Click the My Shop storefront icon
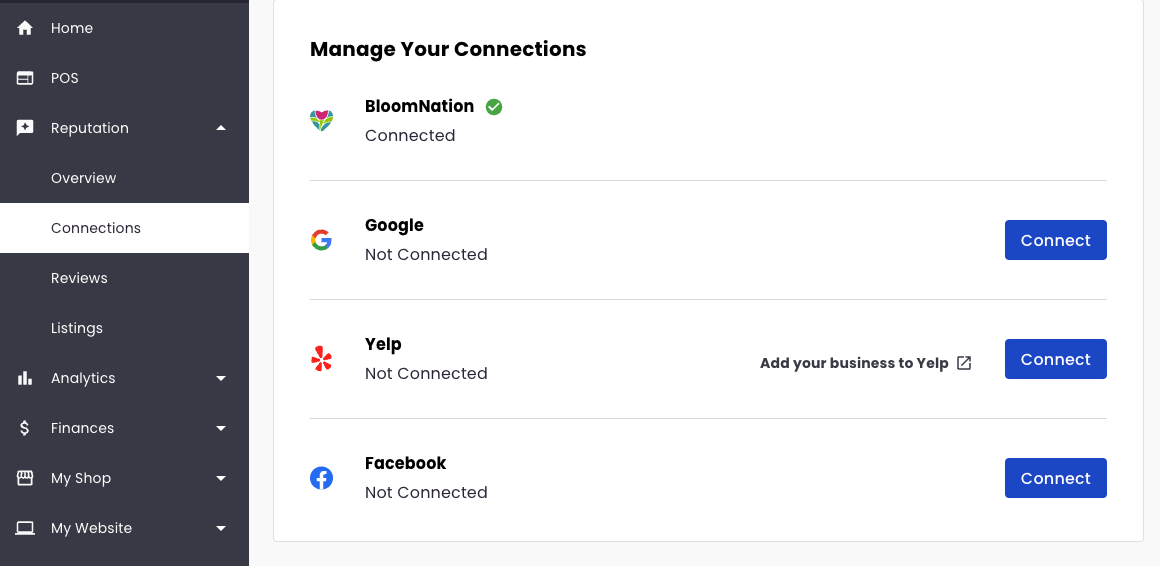 pyautogui.click(x=24, y=478)
